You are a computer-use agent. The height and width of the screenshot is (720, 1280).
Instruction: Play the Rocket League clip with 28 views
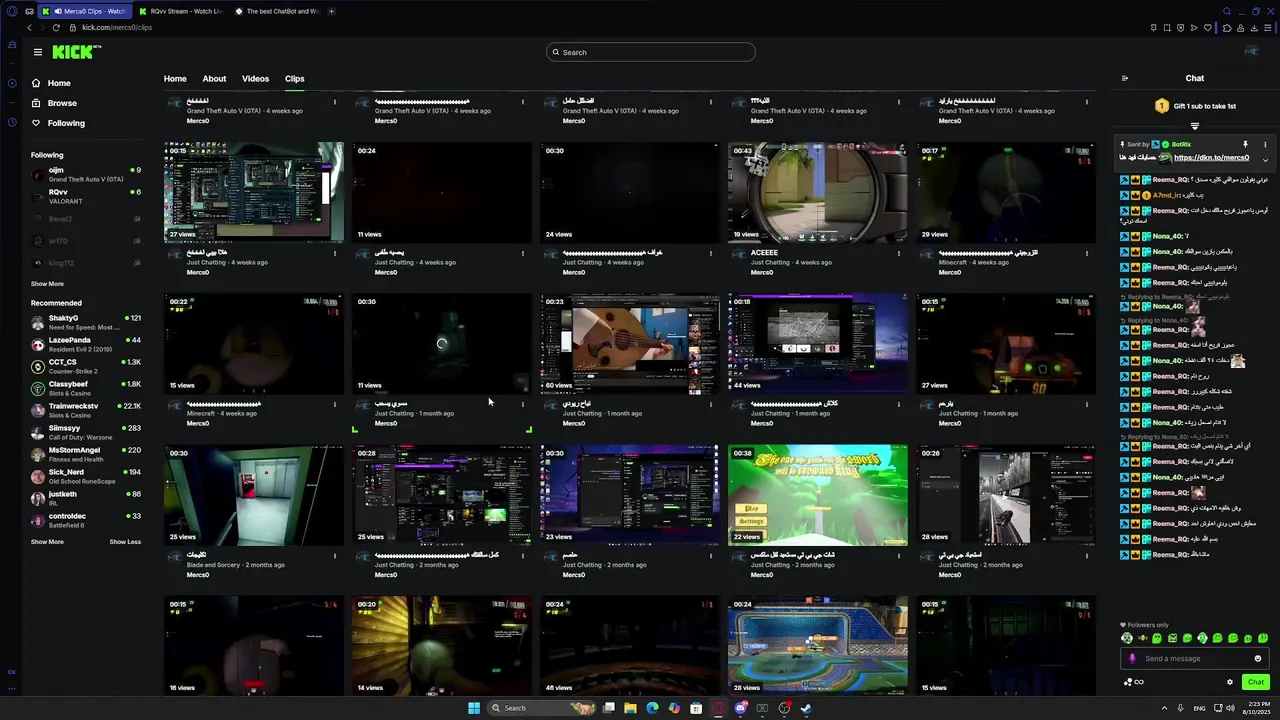[x=817, y=646]
